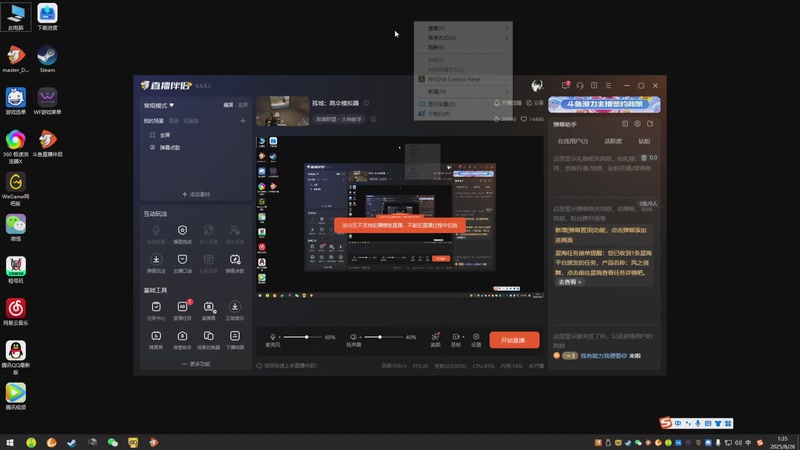Open the Windows Start menu

[x=10, y=442]
